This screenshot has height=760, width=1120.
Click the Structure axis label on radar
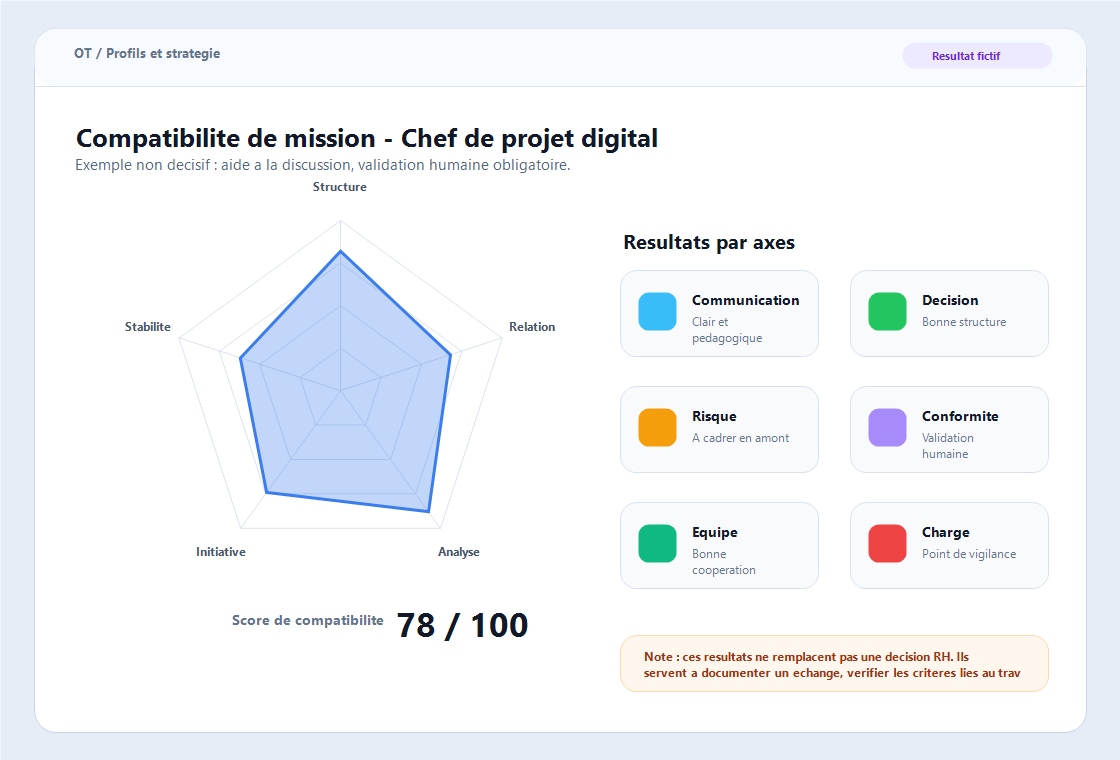click(x=340, y=186)
